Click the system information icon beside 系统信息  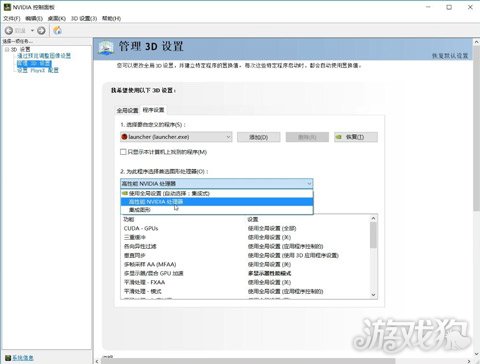8,358
